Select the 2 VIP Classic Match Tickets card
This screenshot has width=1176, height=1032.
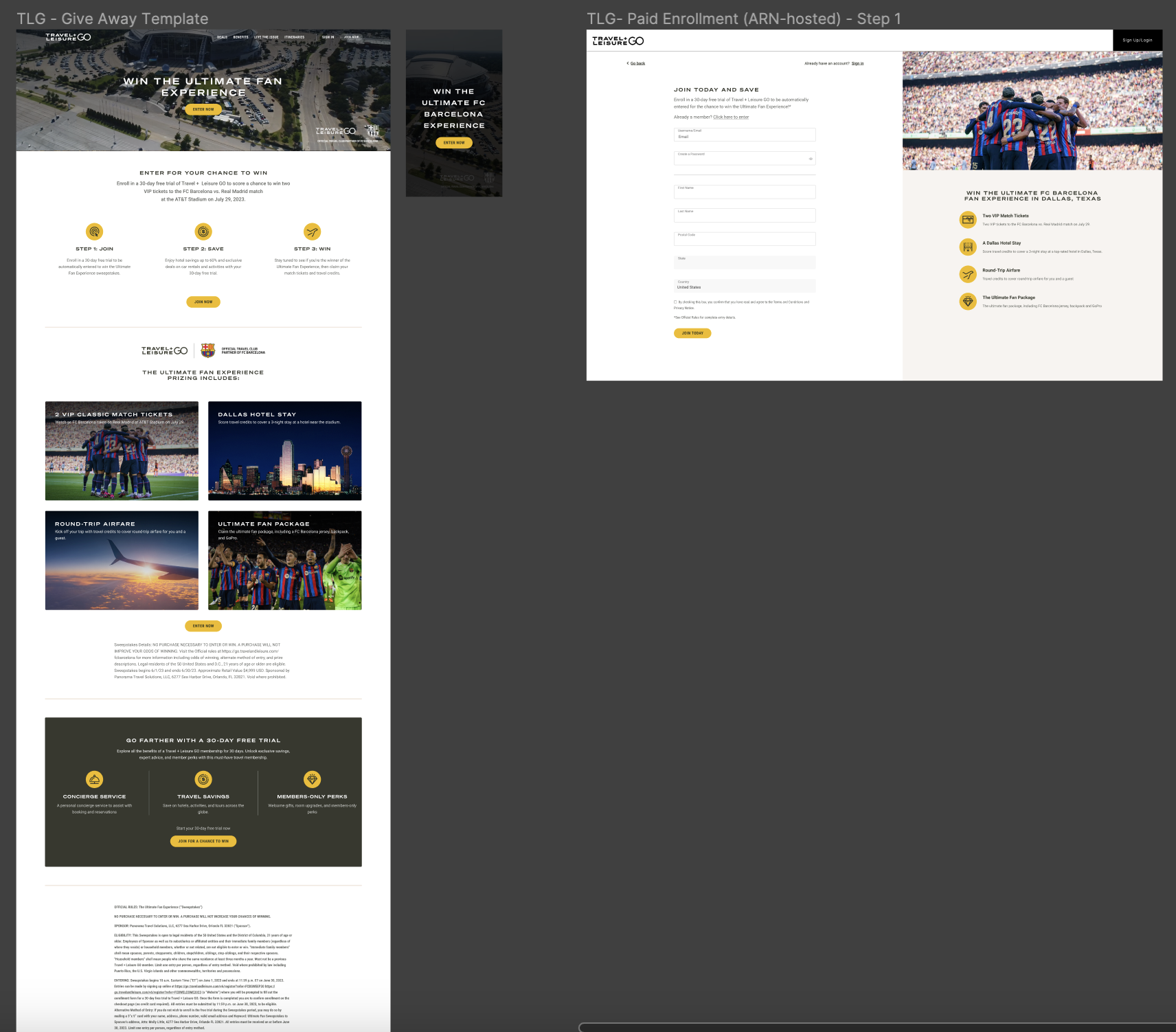[x=122, y=451]
